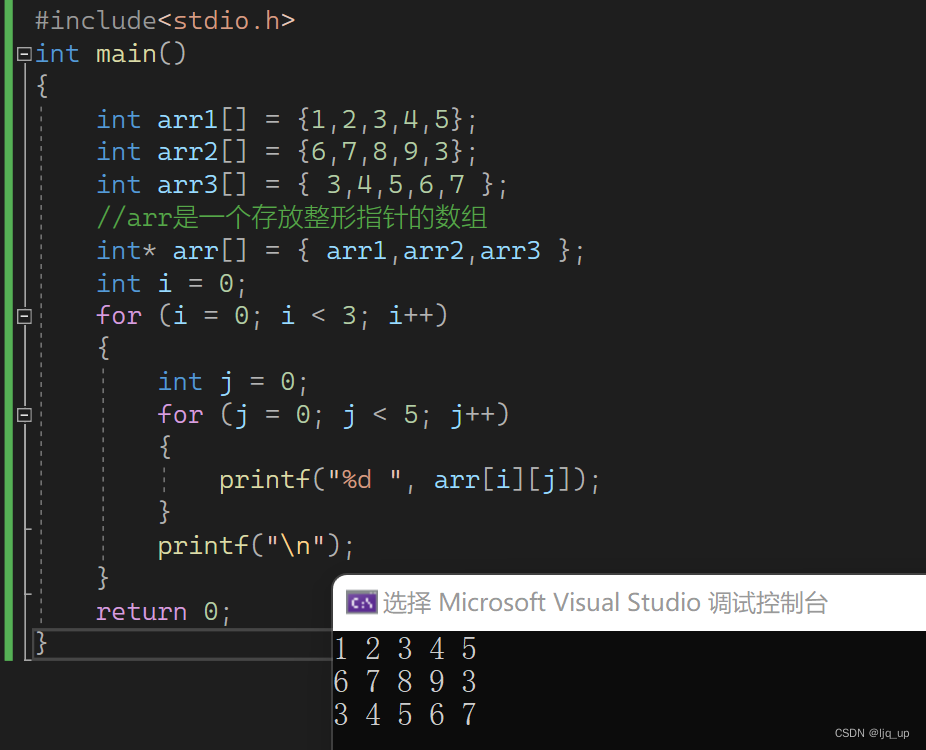Click console output row '6 7 8 9 3'
Viewport: 926px width, 750px height.
pos(405,682)
